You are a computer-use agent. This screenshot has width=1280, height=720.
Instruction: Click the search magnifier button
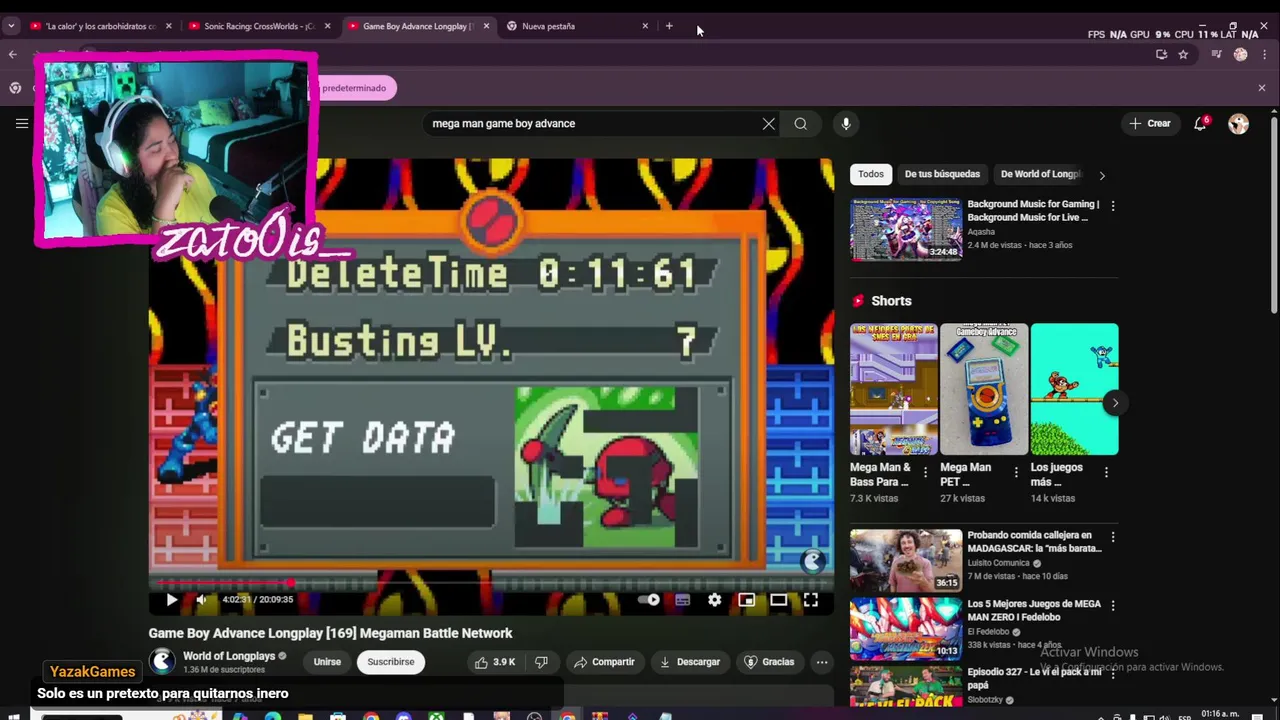click(800, 124)
